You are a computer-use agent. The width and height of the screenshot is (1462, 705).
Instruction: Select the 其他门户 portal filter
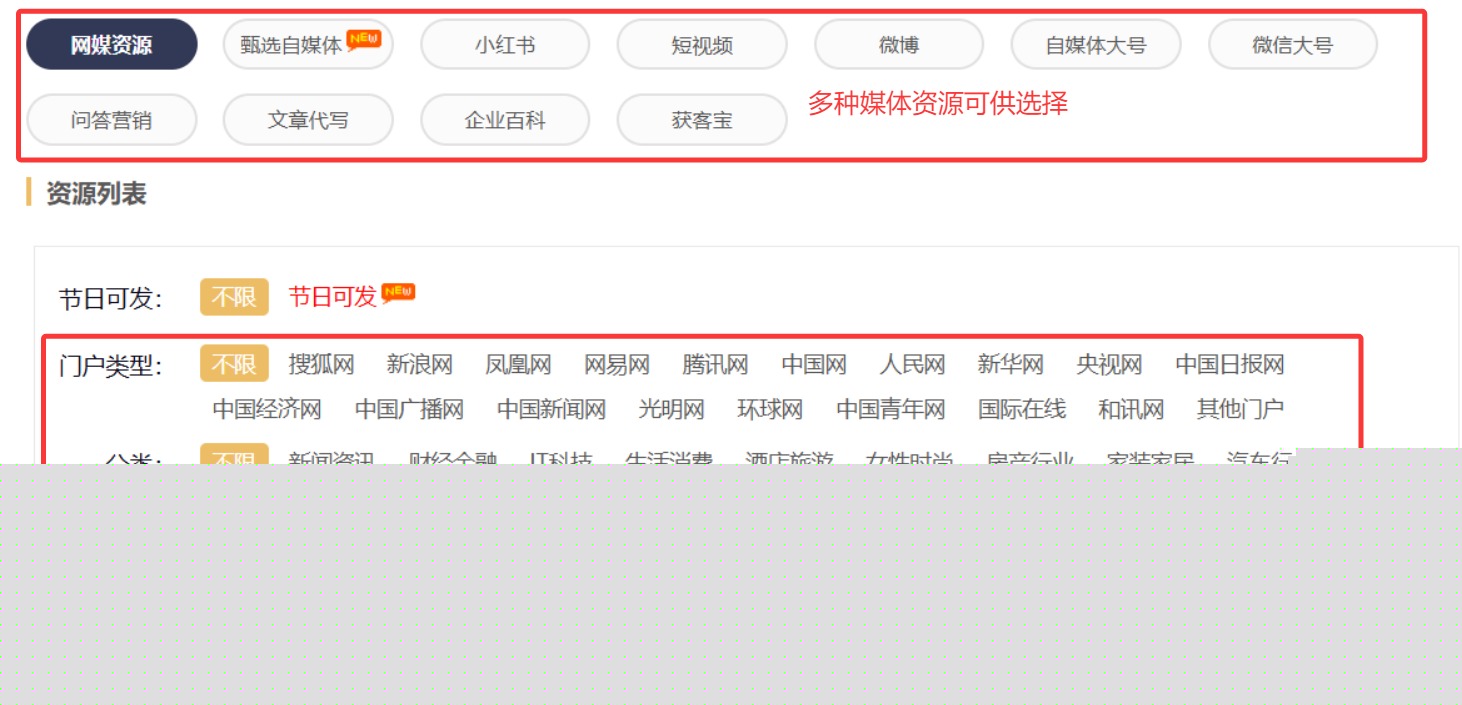tap(1240, 409)
